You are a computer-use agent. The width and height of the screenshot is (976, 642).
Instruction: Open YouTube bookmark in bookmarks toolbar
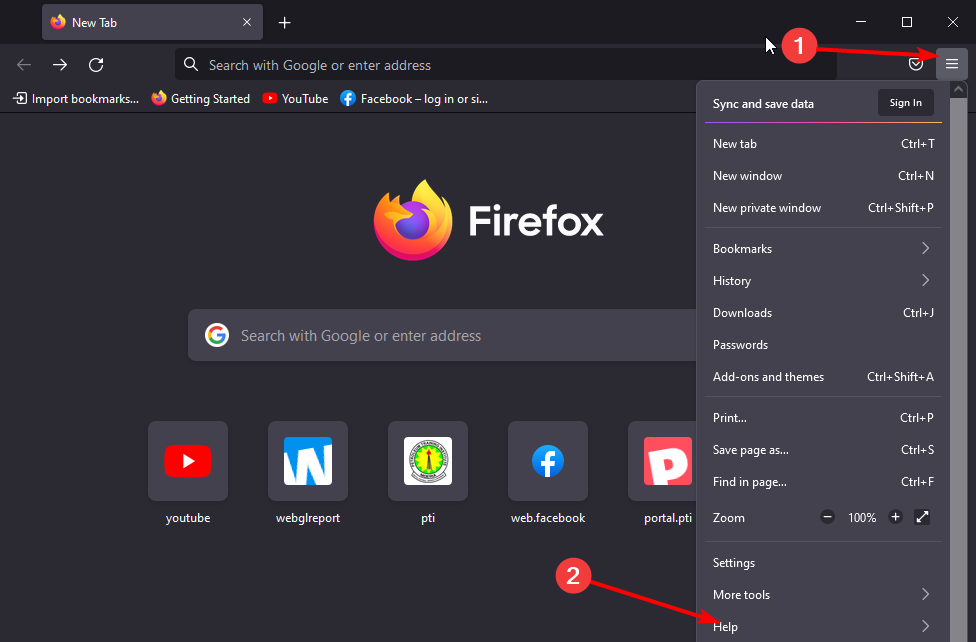pos(295,98)
